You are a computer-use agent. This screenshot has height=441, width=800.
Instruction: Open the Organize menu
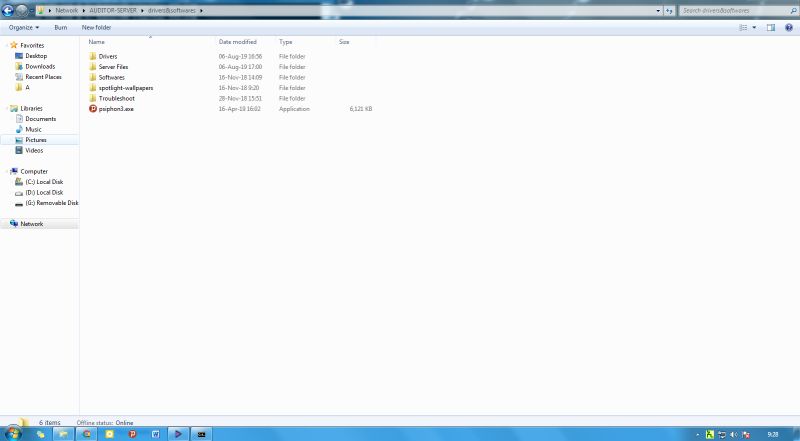pyautogui.click(x=24, y=28)
